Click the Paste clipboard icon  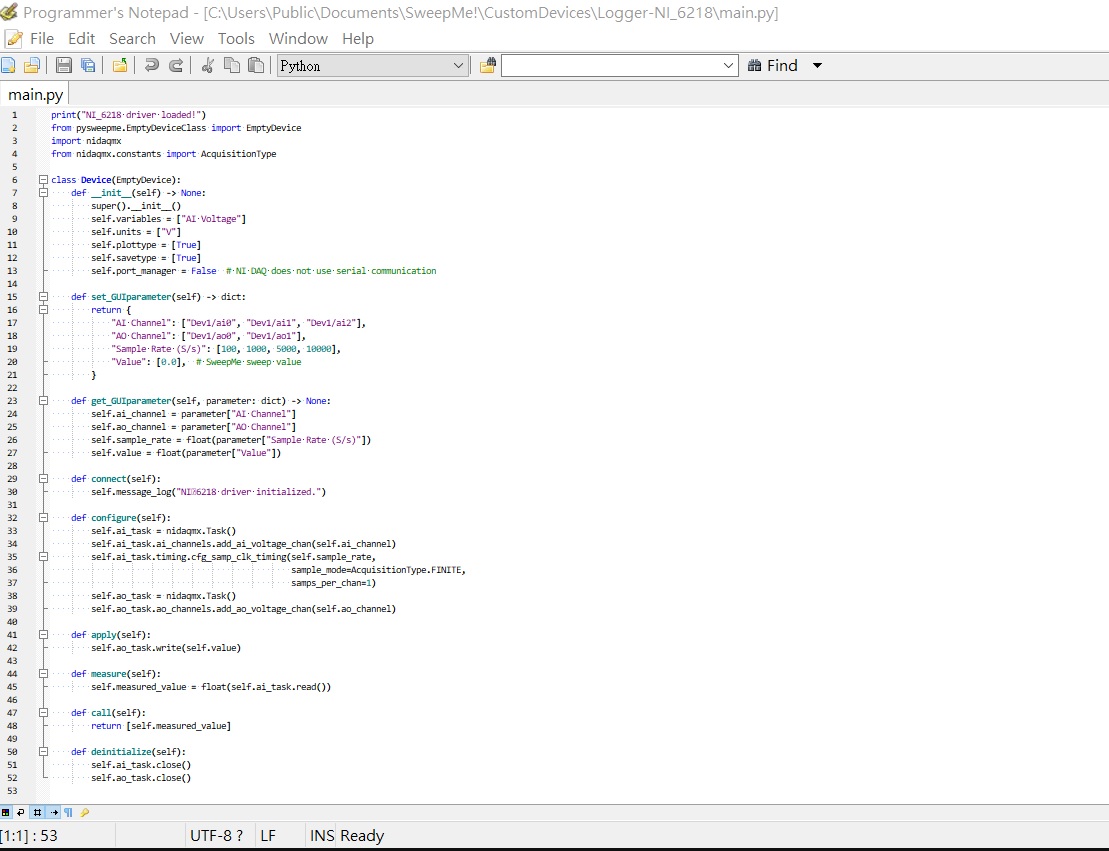pyautogui.click(x=256, y=66)
